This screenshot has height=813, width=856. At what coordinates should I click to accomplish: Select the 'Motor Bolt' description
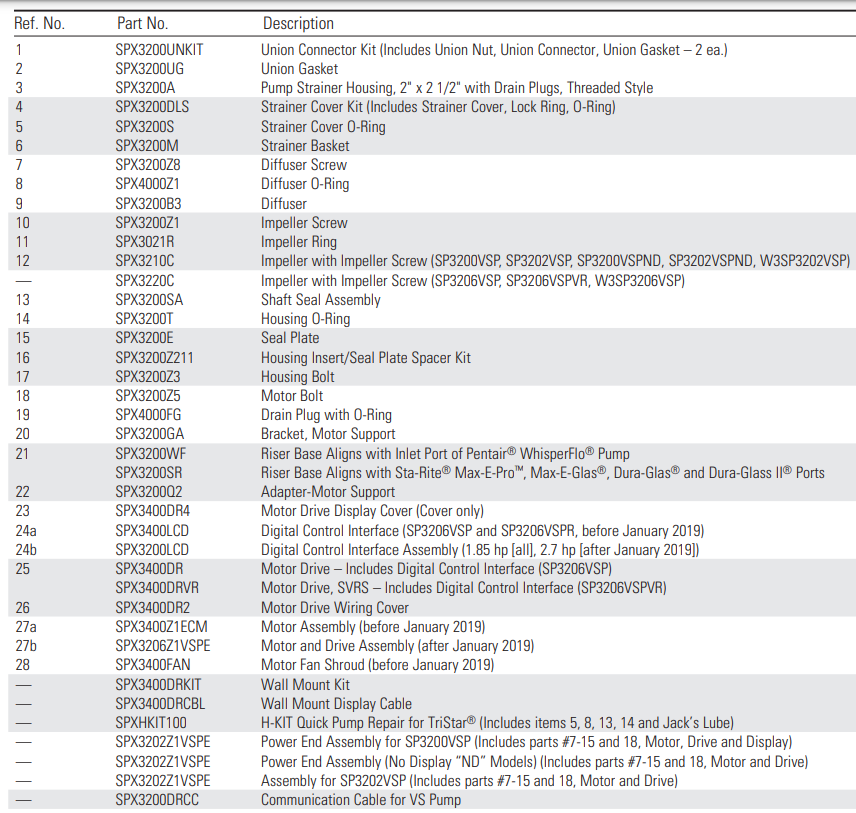click(292, 396)
